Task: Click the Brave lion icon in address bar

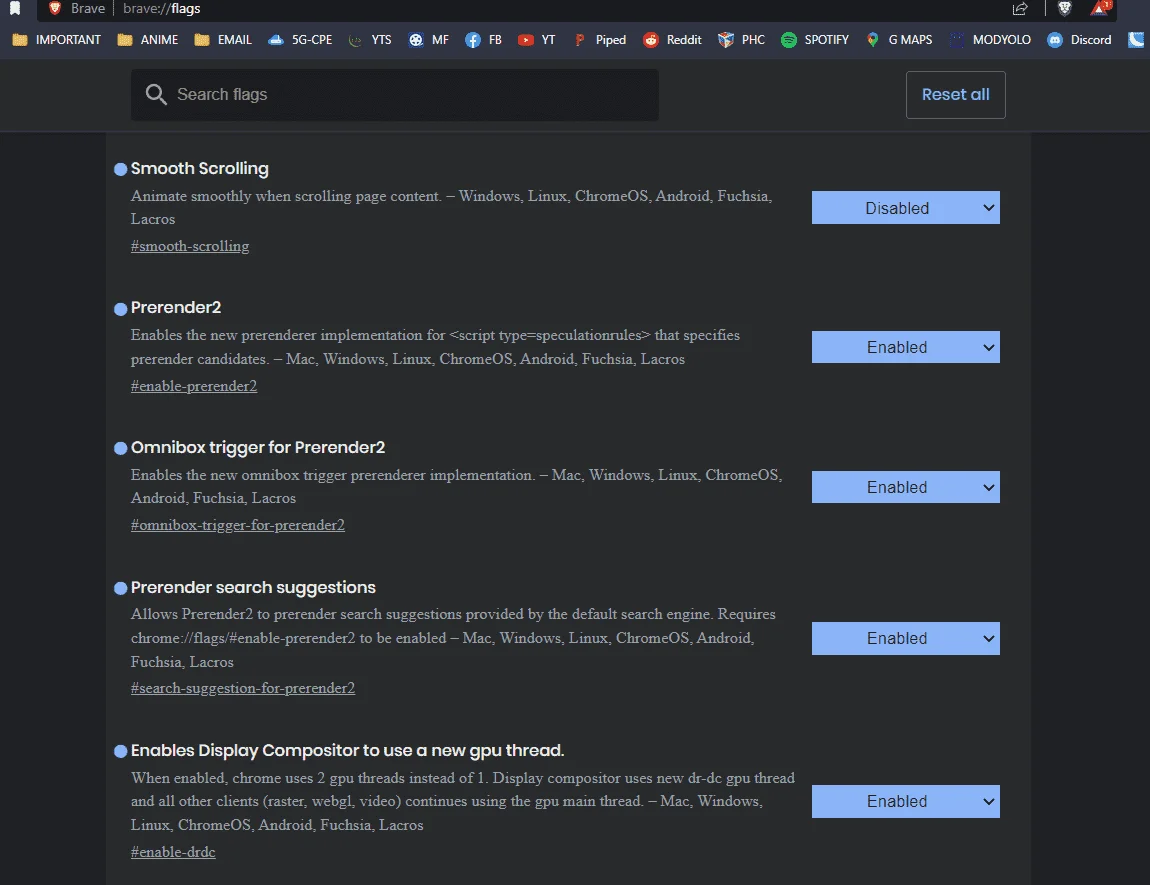Action: (x=54, y=8)
